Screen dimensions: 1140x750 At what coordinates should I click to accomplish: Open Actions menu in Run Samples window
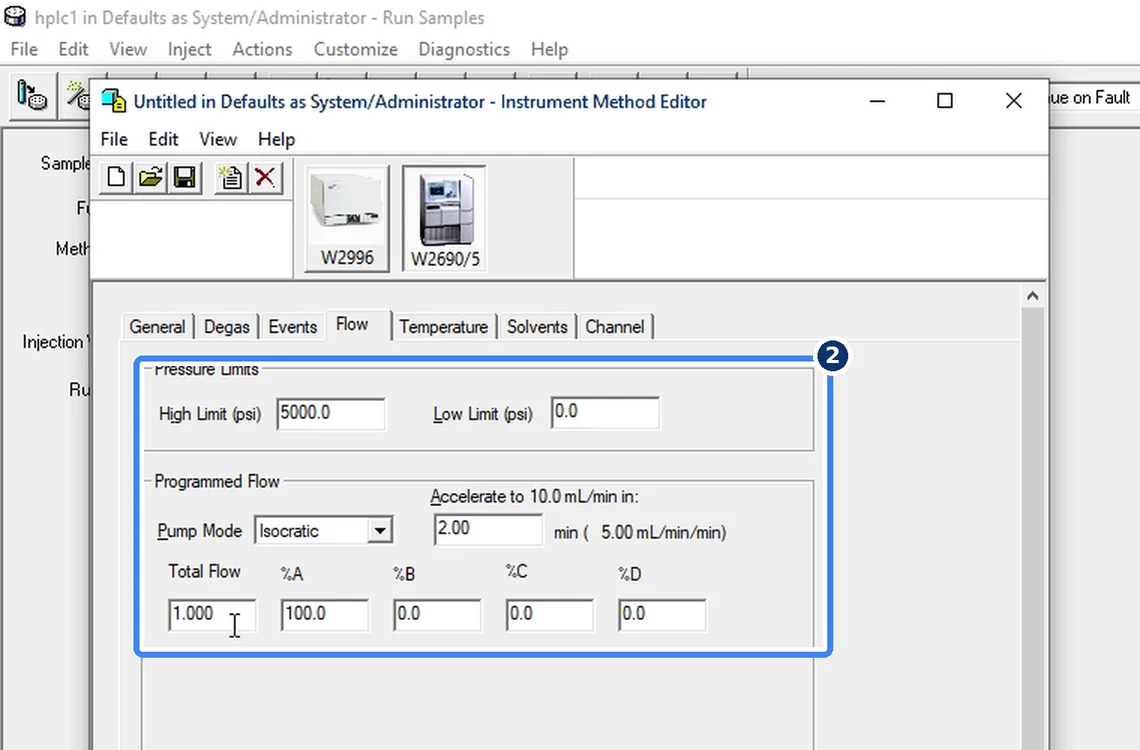click(262, 49)
